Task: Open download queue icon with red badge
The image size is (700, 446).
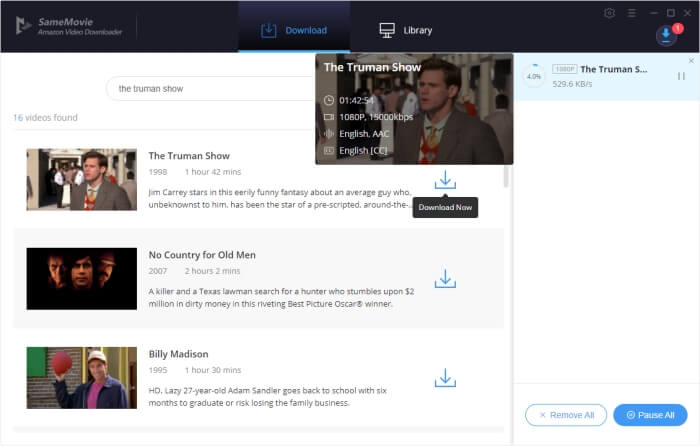Action: 667,35
